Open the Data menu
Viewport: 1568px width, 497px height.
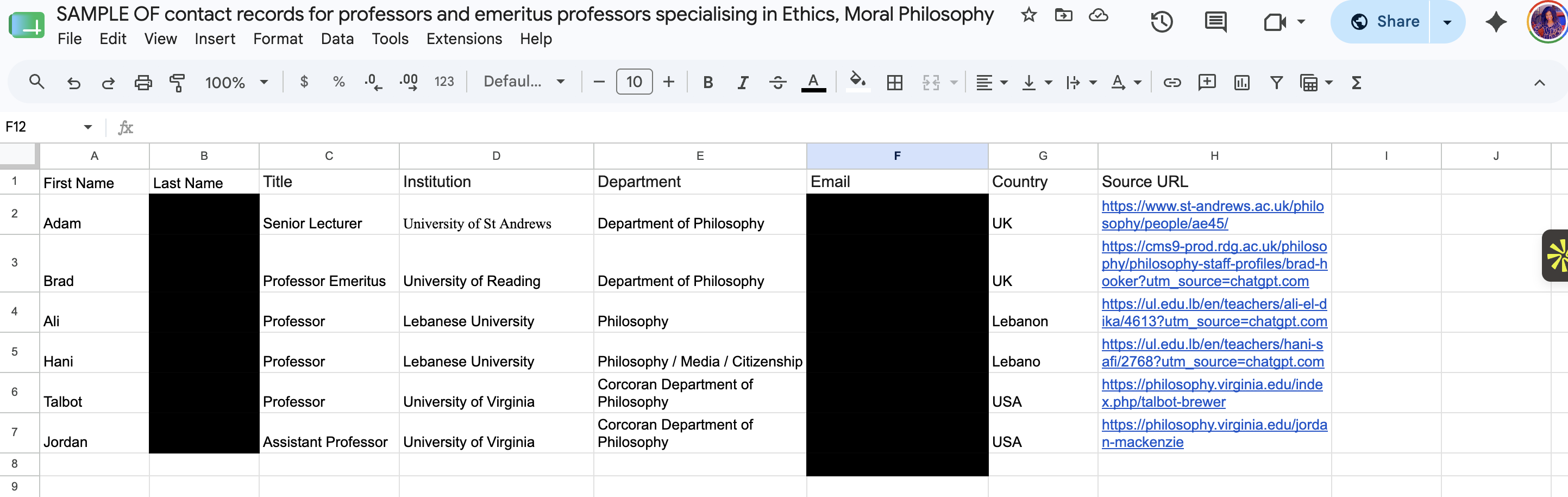coord(337,39)
